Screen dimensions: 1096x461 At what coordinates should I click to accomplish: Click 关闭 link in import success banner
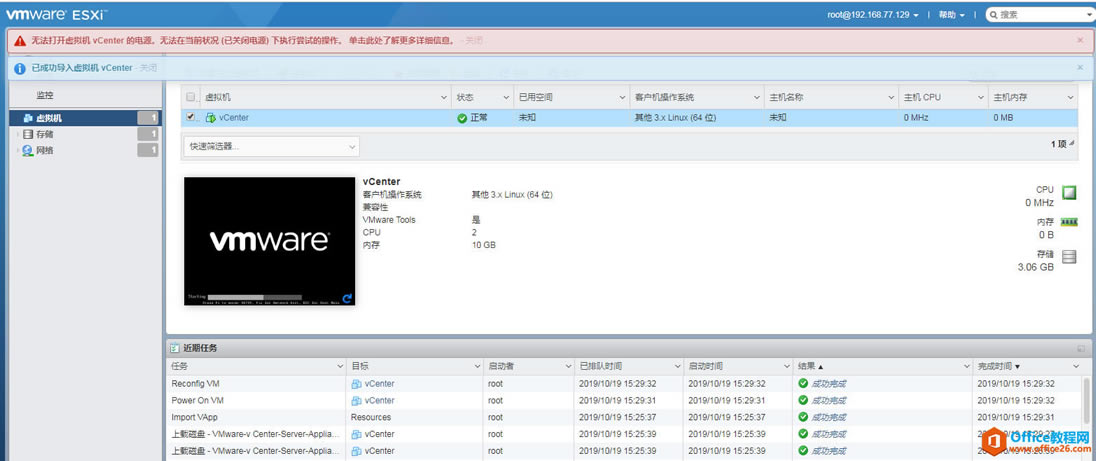click(148, 68)
